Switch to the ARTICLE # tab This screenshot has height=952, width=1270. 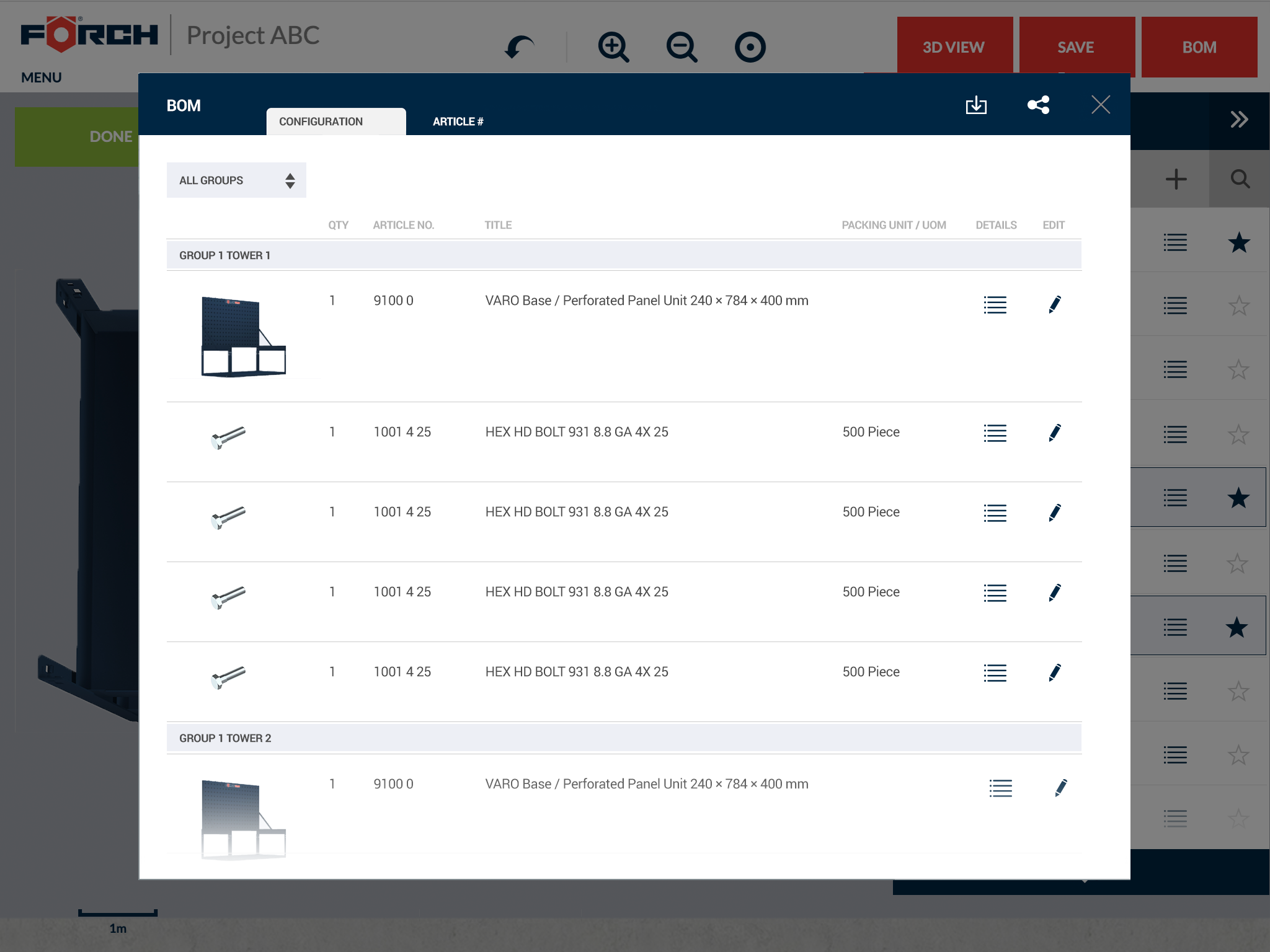point(458,121)
